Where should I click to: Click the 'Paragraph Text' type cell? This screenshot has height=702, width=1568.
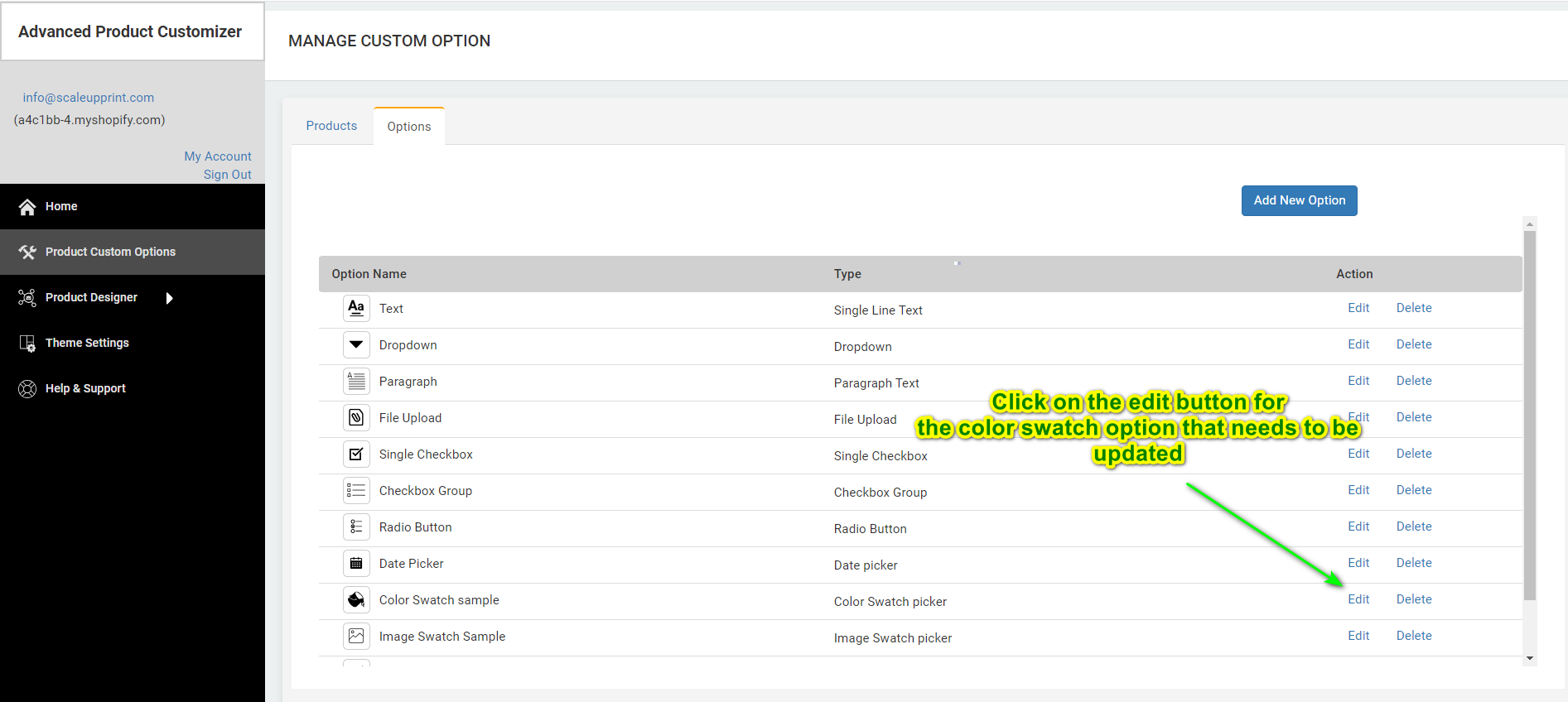[876, 383]
